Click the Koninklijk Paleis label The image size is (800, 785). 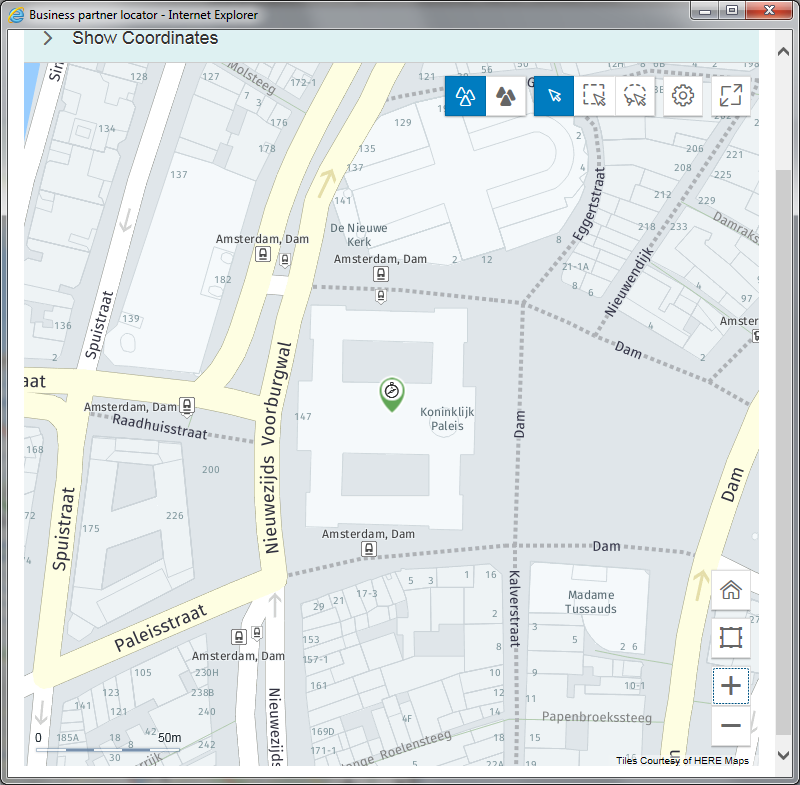(x=447, y=419)
